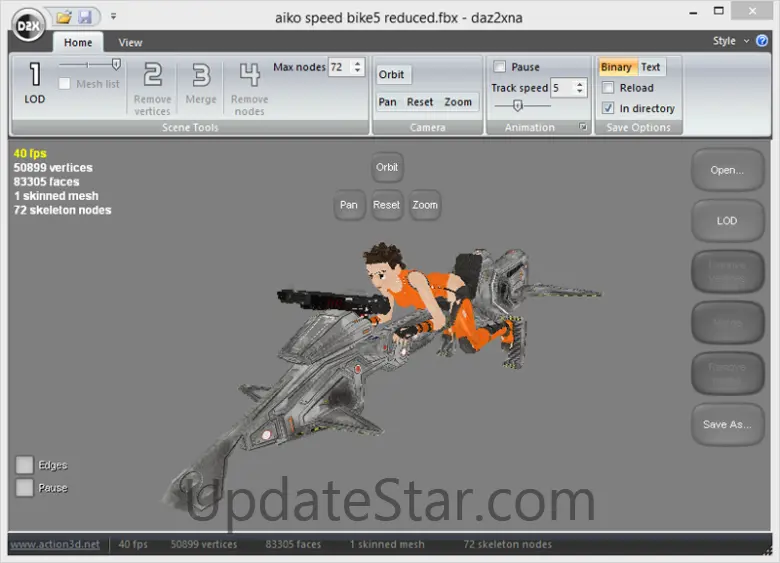Click Pan in the Camera ribbon group
The width and height of the screenshot is (780, 563).
pos(388,102)
